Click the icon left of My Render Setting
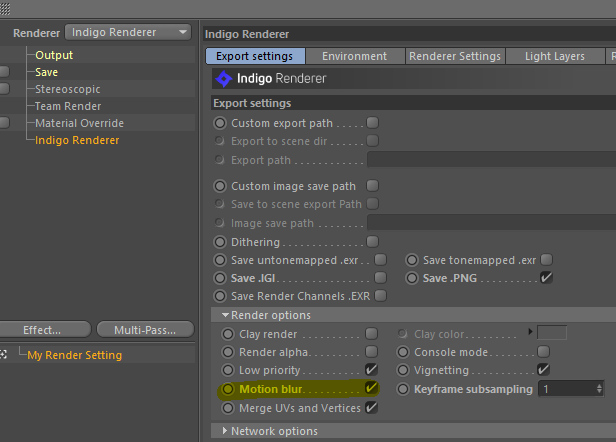The height and width of the screenshot is (442, 616). [4, 355]
